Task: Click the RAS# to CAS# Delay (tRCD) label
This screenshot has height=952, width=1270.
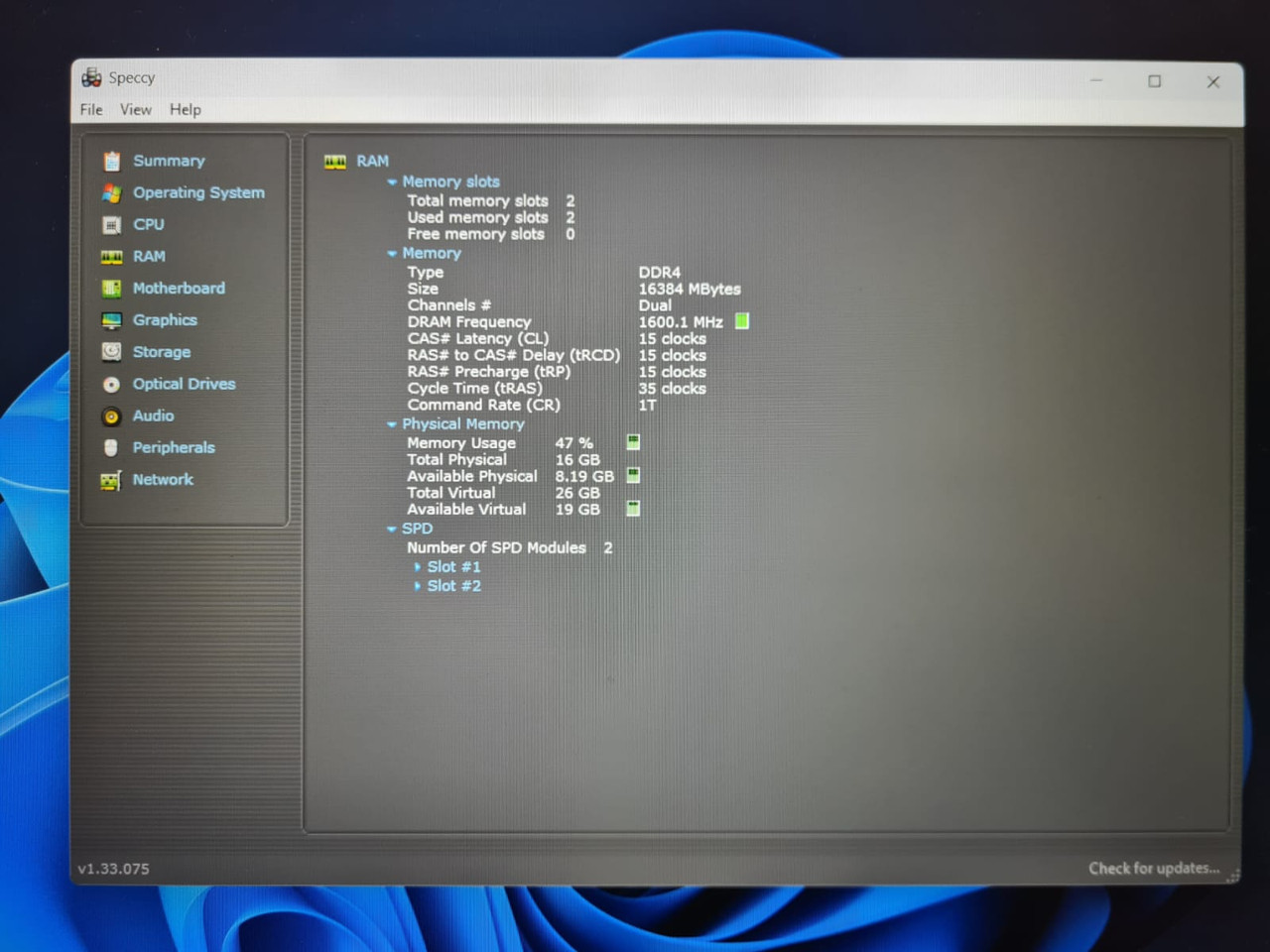Action: tap(514, 355)
